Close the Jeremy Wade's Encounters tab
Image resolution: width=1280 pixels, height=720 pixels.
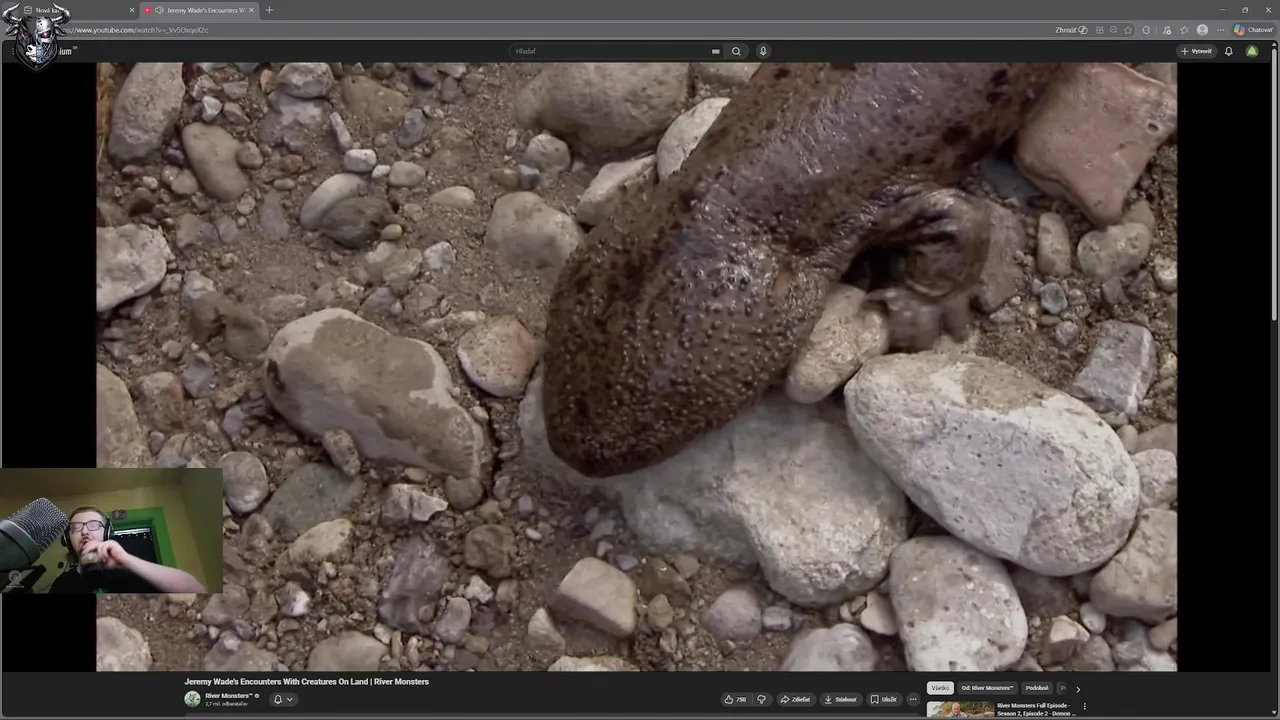point(252,10)
